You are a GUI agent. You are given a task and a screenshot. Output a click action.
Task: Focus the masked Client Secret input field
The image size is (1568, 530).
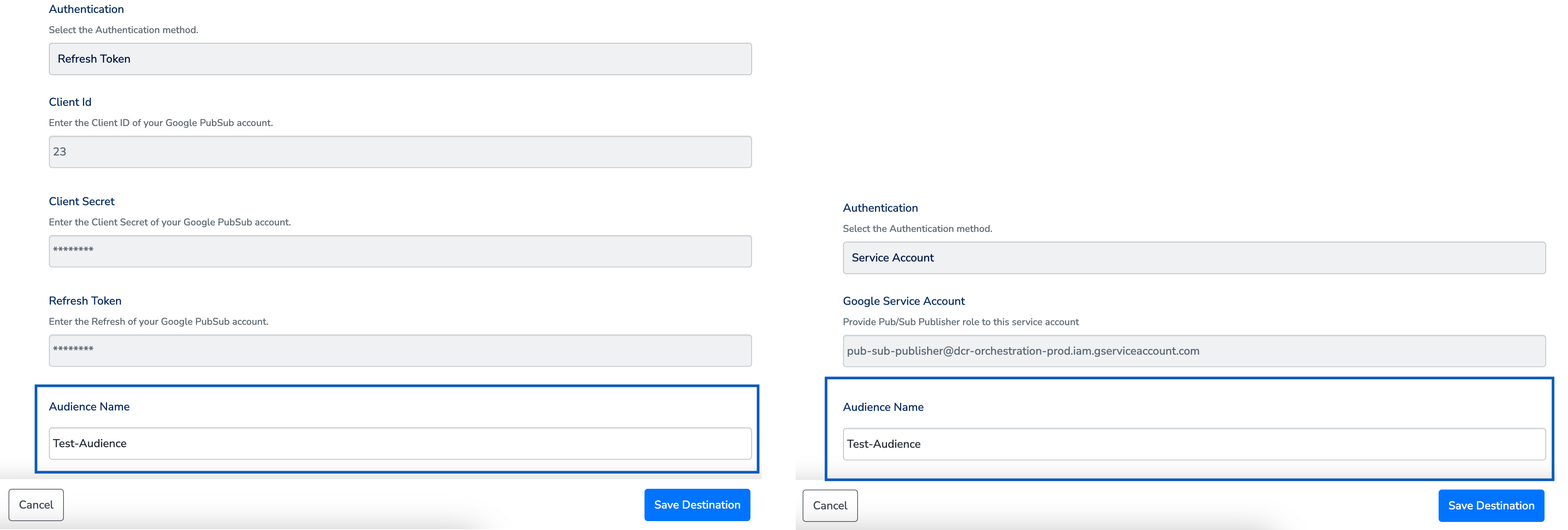coord(400,251)
